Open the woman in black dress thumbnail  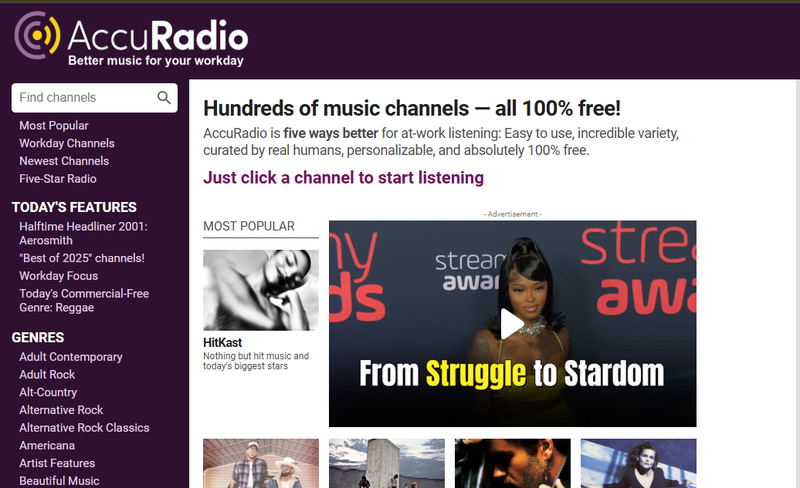point(638,463)
